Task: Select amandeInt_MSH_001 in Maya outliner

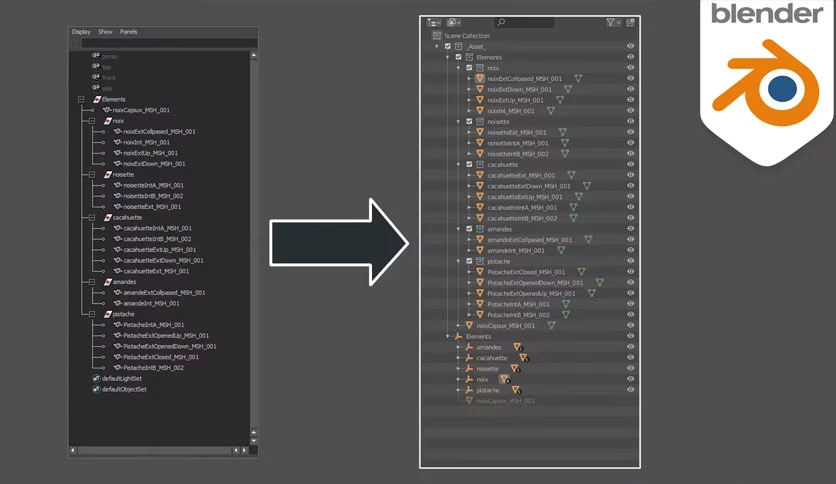Action: click(151, 303)
